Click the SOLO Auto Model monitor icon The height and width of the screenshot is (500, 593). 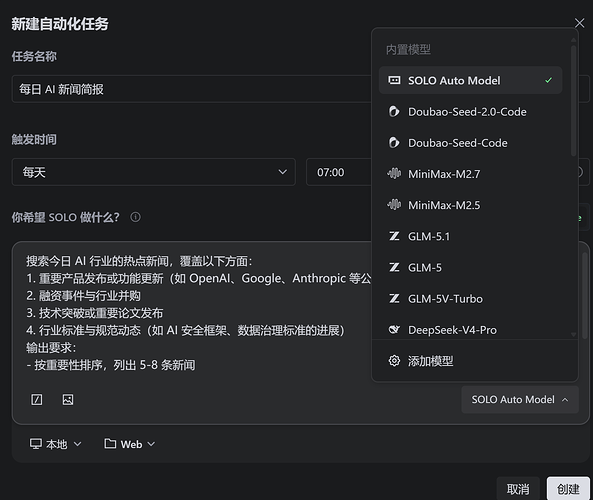tap(394, 80)
